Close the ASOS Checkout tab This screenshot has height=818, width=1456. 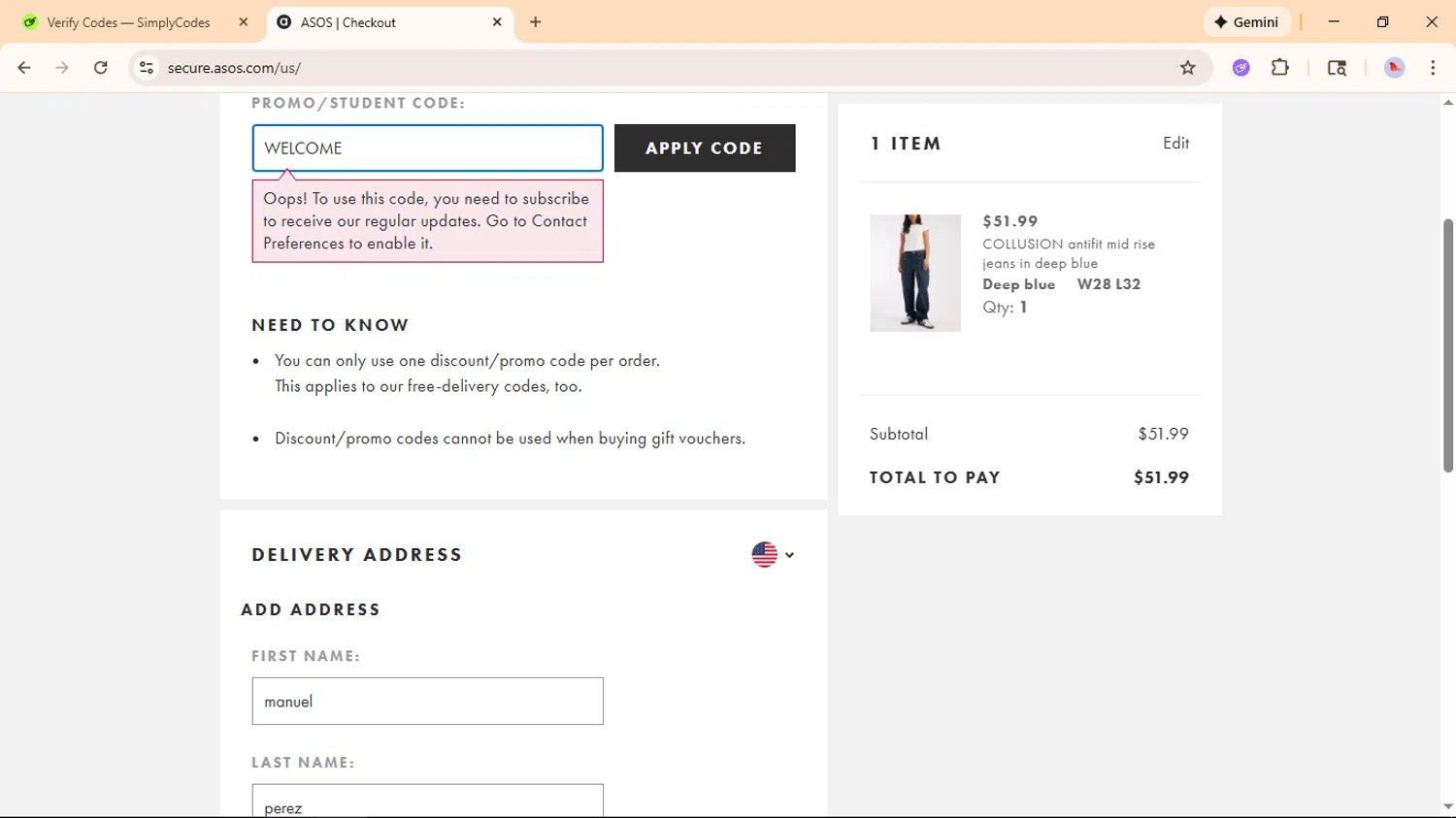click(497, 22)
